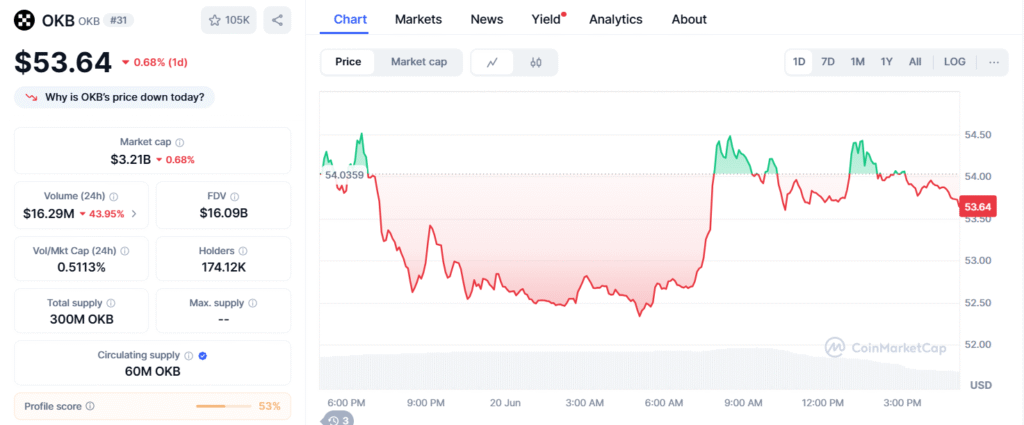Select the Price chart toggle
The image size is (1024, 425).
[x=348, y=62]
